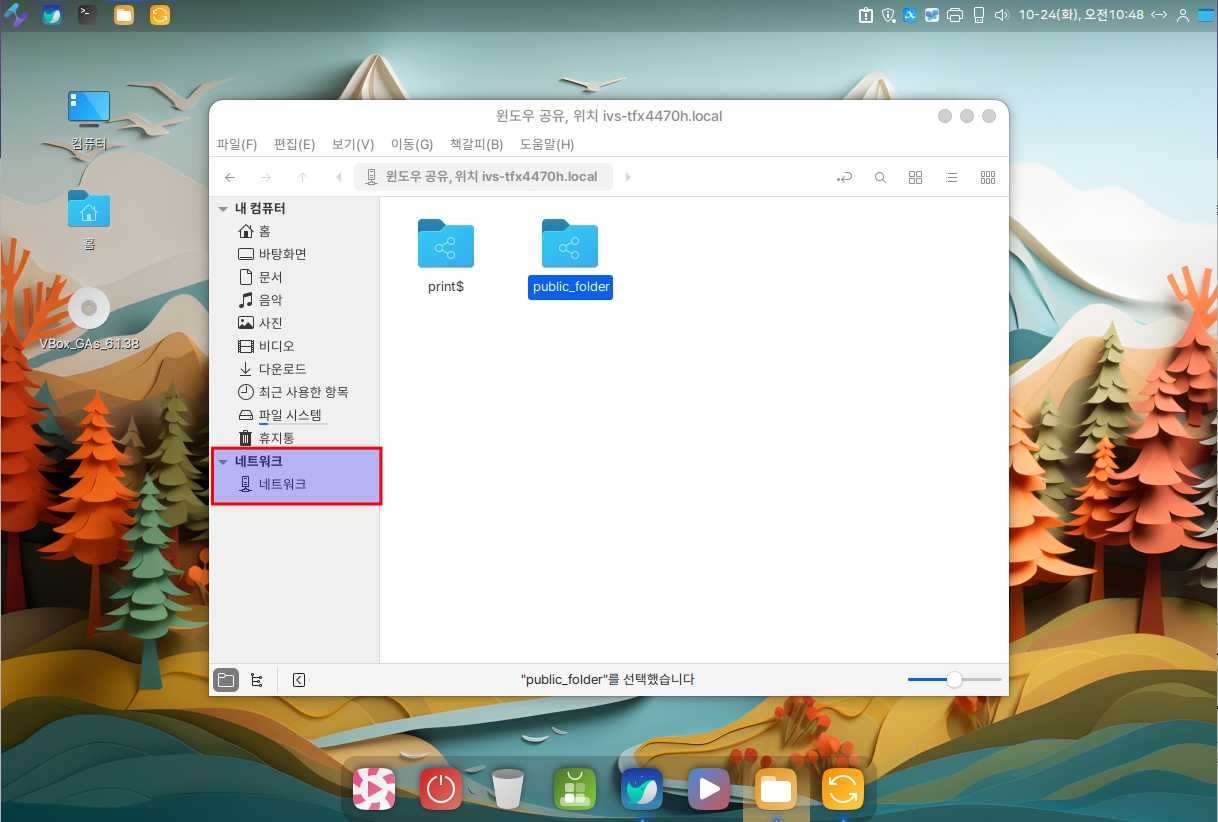Switch to icon grid view

click(915, 177)
